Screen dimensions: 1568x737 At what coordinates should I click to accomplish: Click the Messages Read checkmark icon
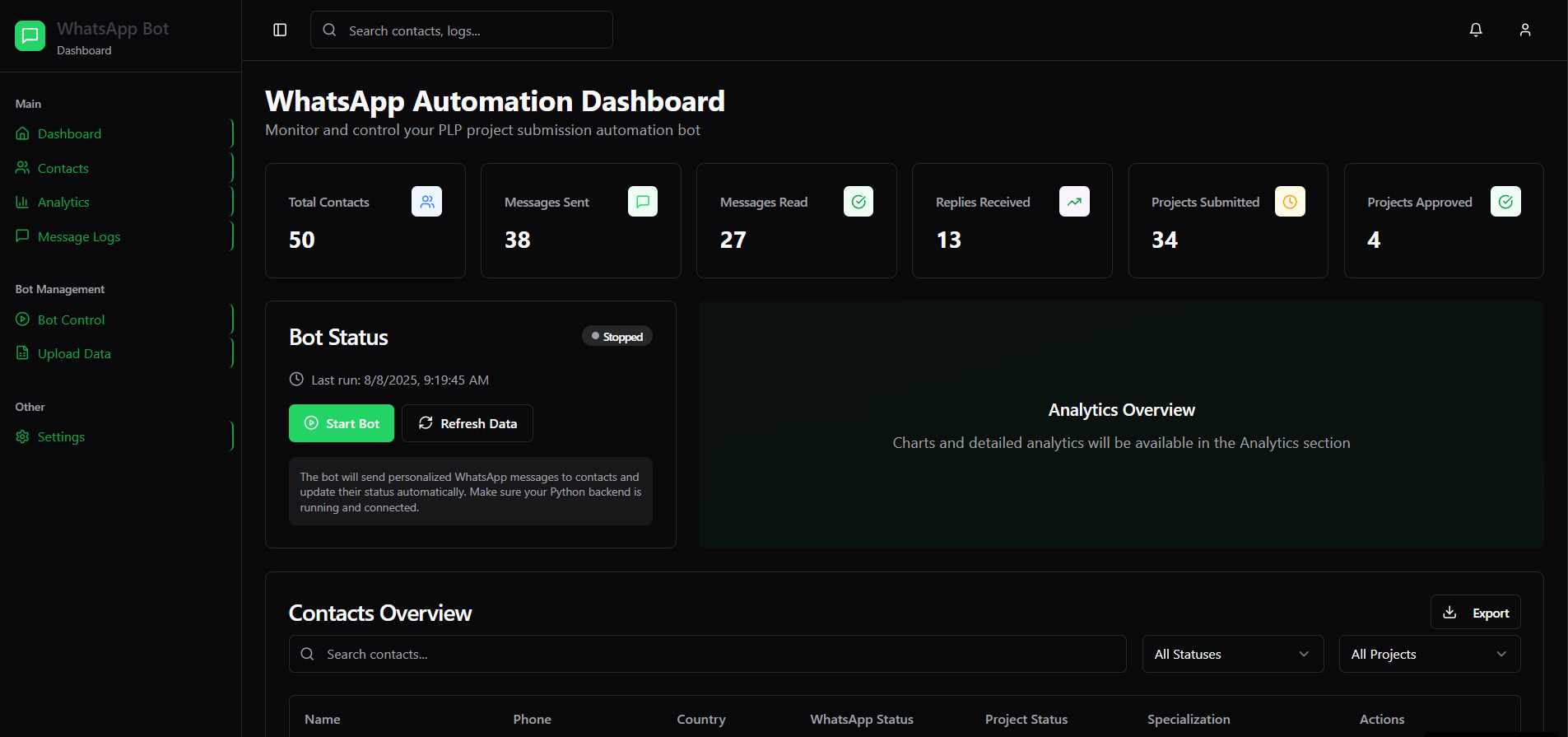pos(858,202)
